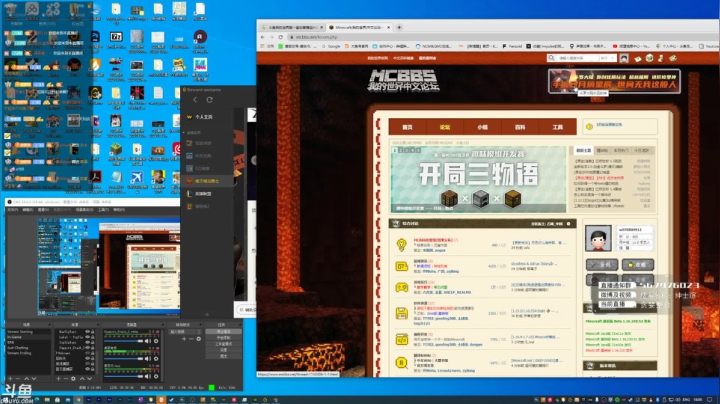The height and width of the screenshot is (404, 720).
Task: Move selected OBS scene down
Action: (34, 378)
